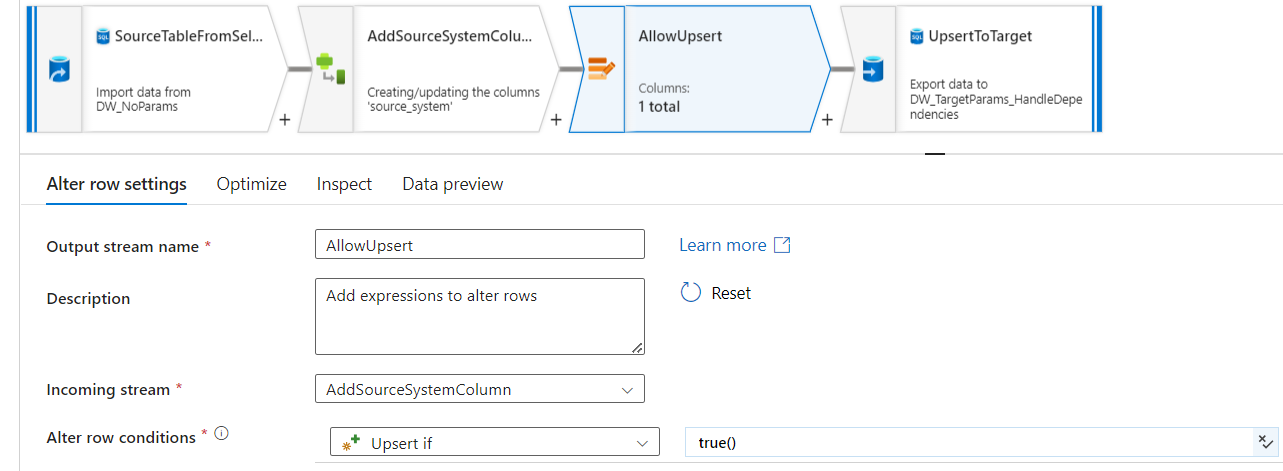Go to the Data preview tab
Image resolution: width=1283 pixels, height=471 pixels.
pyautogui.click(x=452, y=184)
